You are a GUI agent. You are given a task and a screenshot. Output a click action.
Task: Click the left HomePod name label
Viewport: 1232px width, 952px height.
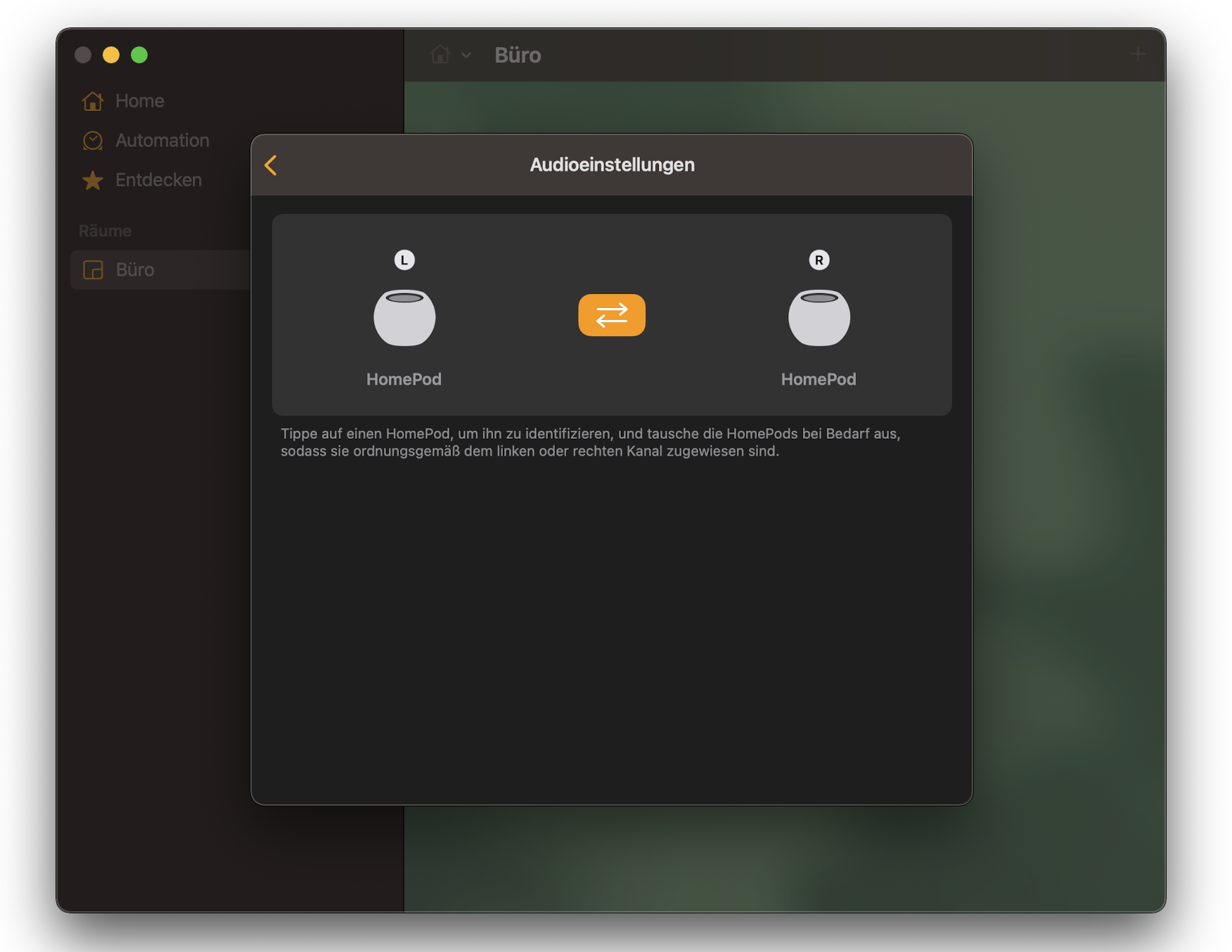(404, 379)
